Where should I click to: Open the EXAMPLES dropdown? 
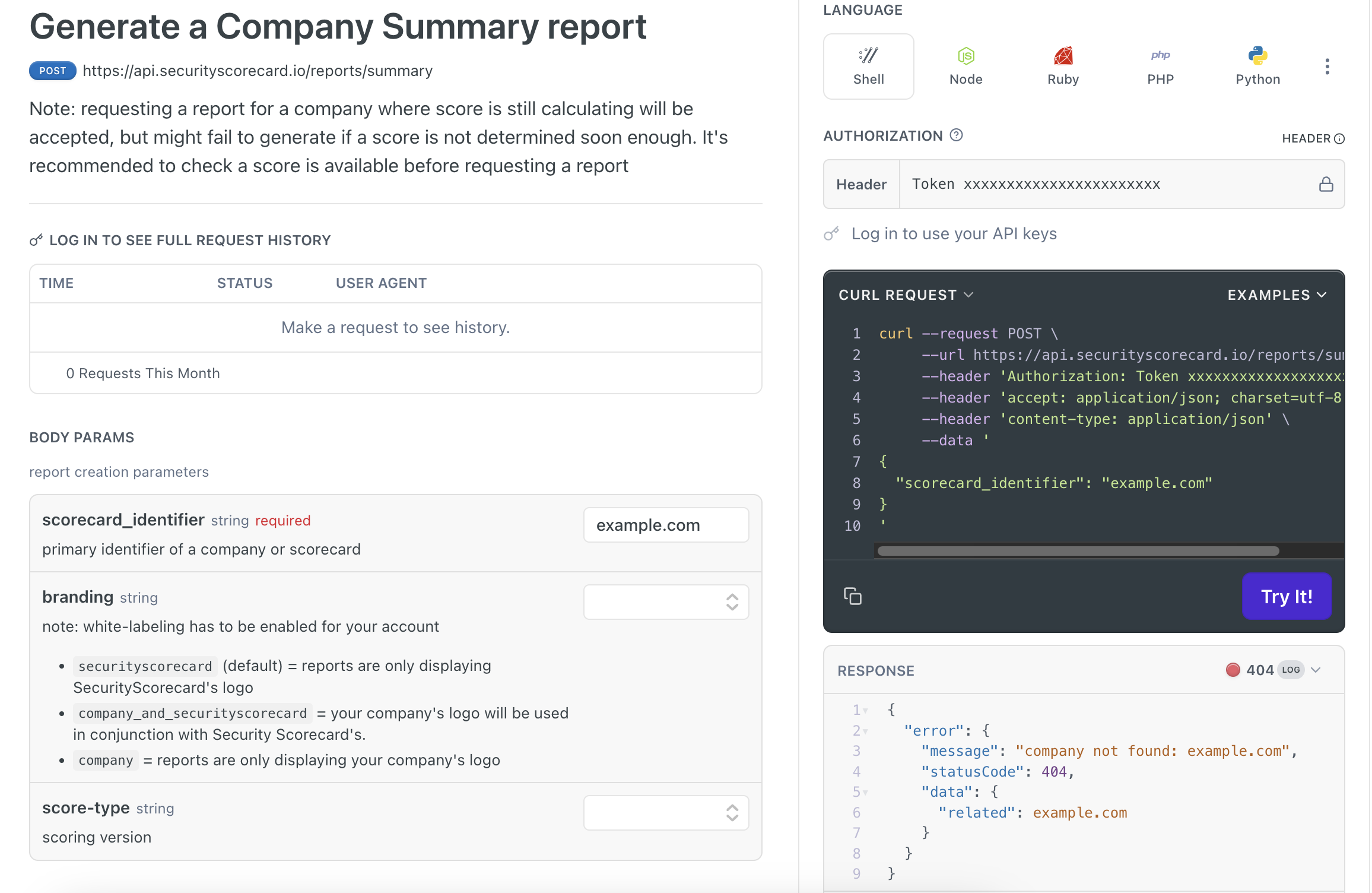pyautogui.click(x=1277, y=295)
